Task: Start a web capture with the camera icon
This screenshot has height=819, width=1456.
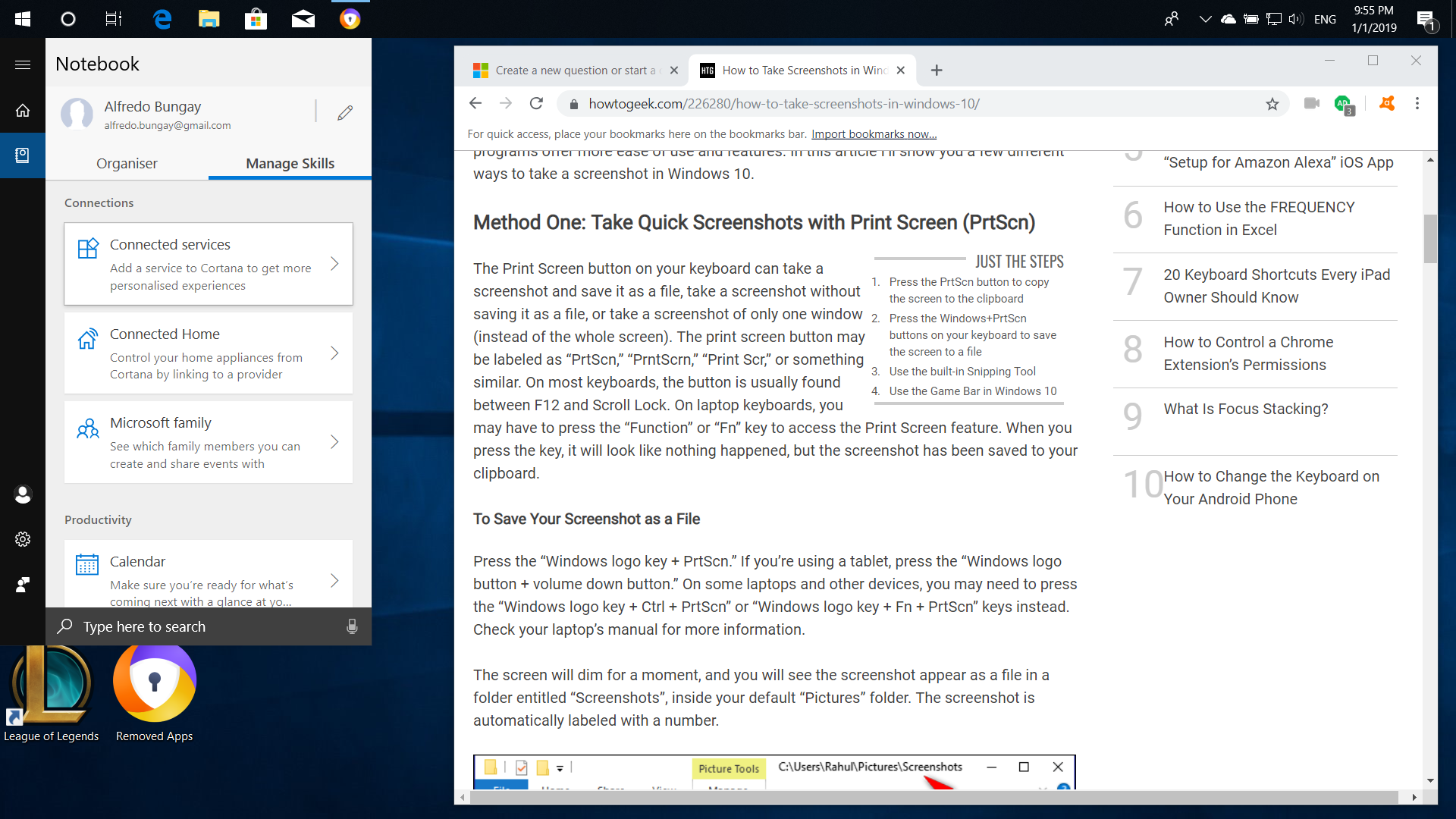Action: 1311,104
